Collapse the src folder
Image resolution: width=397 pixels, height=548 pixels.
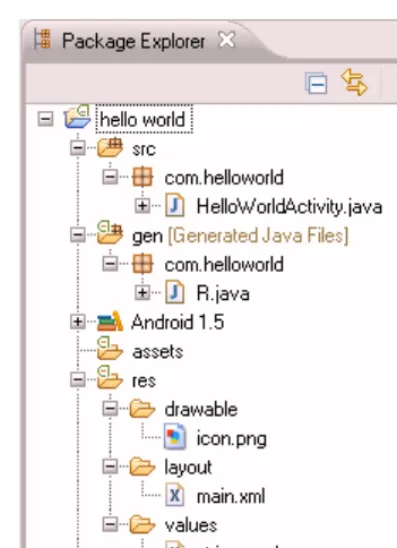[78, 148]
